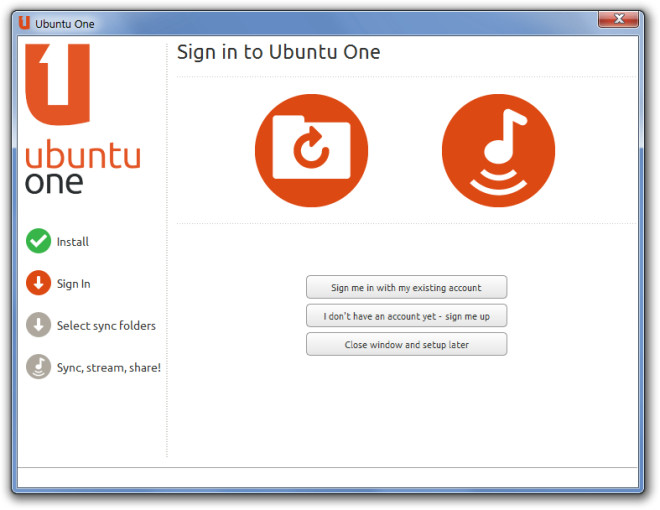Click the grey Sync, stream, share icon
This screenshot has width=660, height=510.
tap(38, 367)
